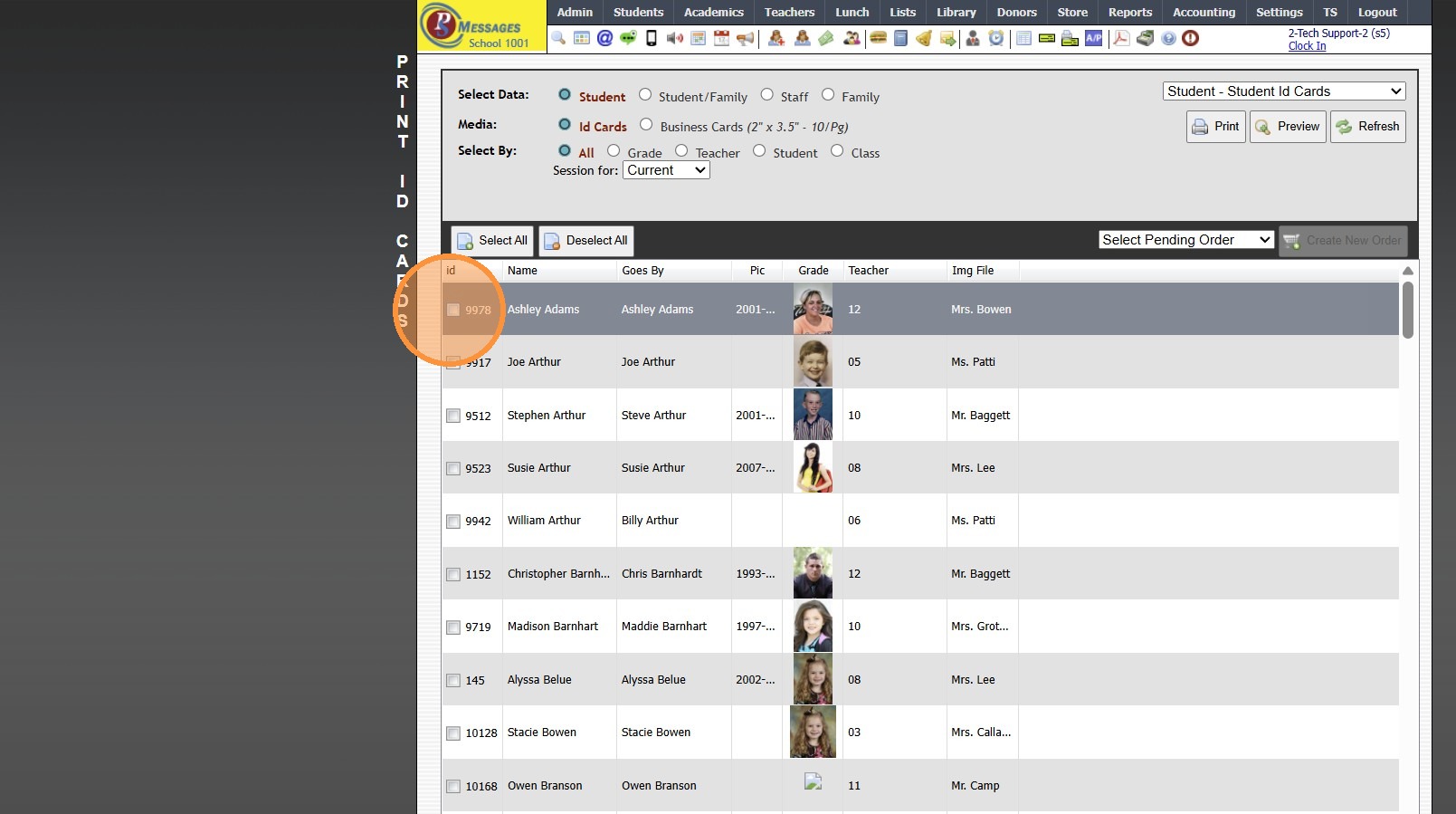Screen dimensions: 1456x814
Task: Open the magnifier search tool in toolbar
Action: point(558,38)
